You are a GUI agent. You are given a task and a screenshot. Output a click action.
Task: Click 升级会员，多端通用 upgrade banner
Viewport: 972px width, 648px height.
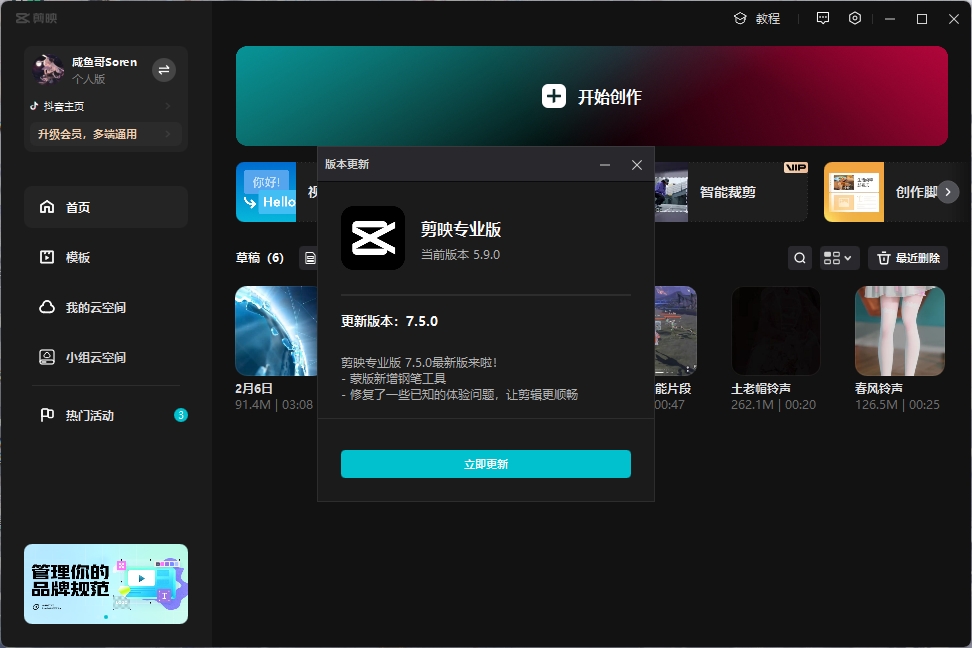tap(105, 134)
